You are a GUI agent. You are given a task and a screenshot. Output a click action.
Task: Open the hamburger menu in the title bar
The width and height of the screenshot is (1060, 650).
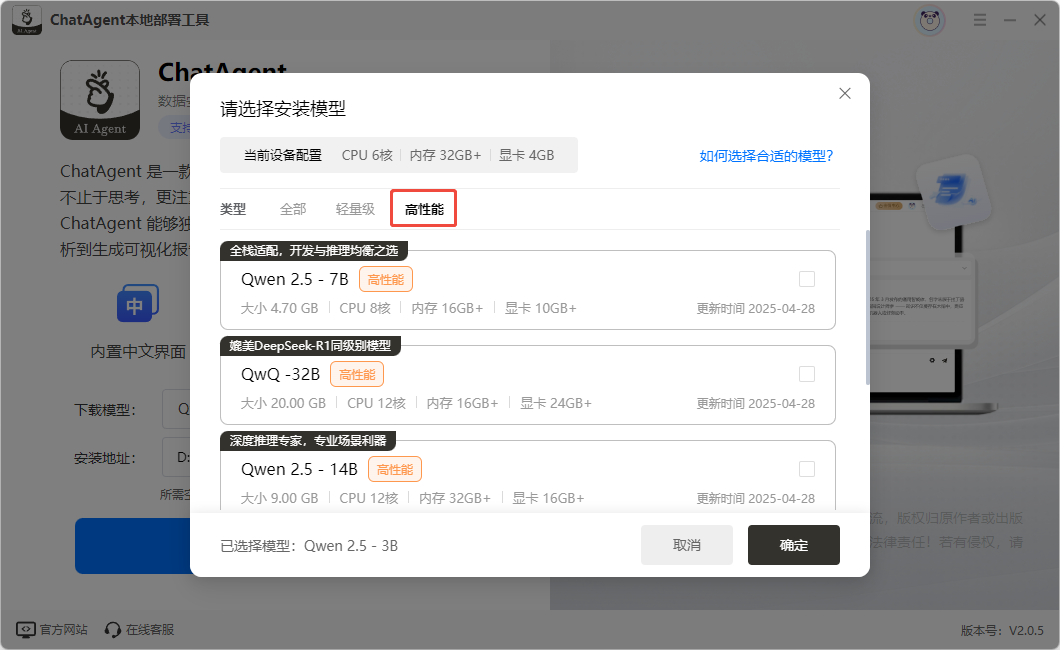pyautogui.click(x=980, y=20)
